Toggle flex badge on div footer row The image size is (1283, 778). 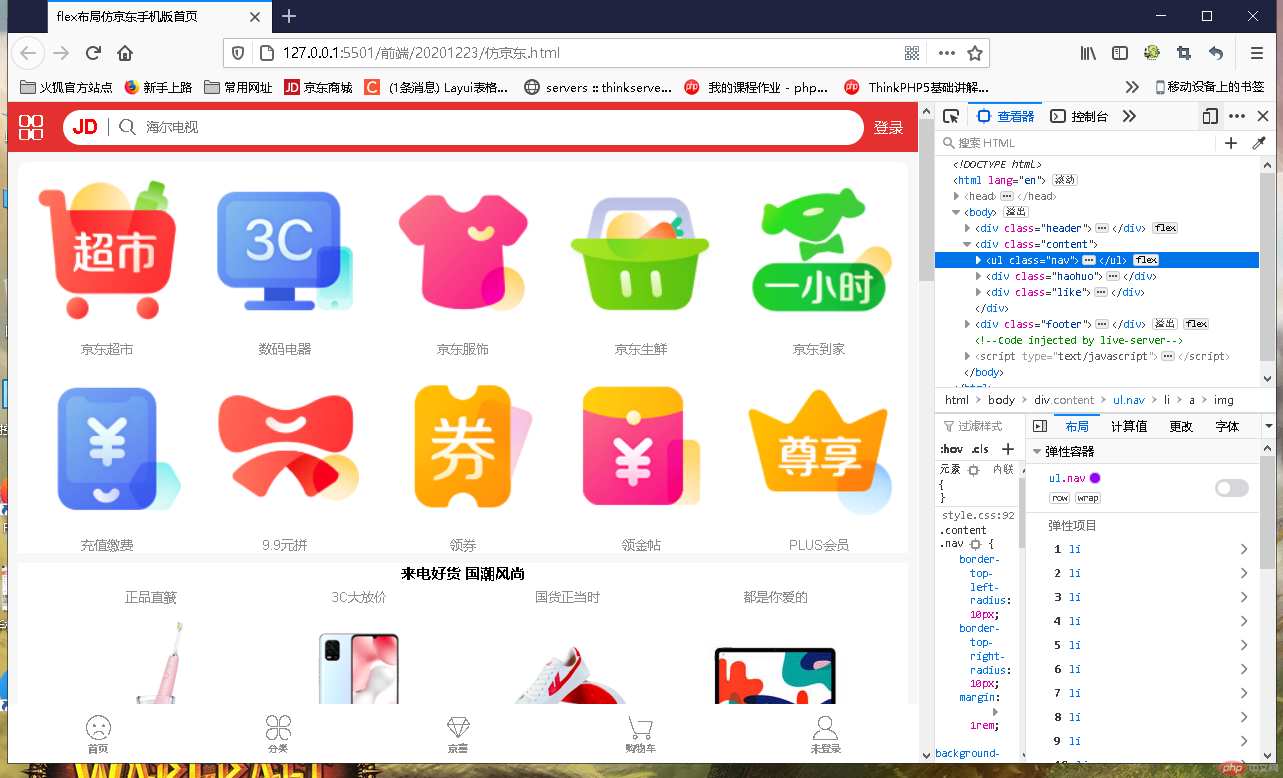pyautogui.click(x=1196, y=324)
